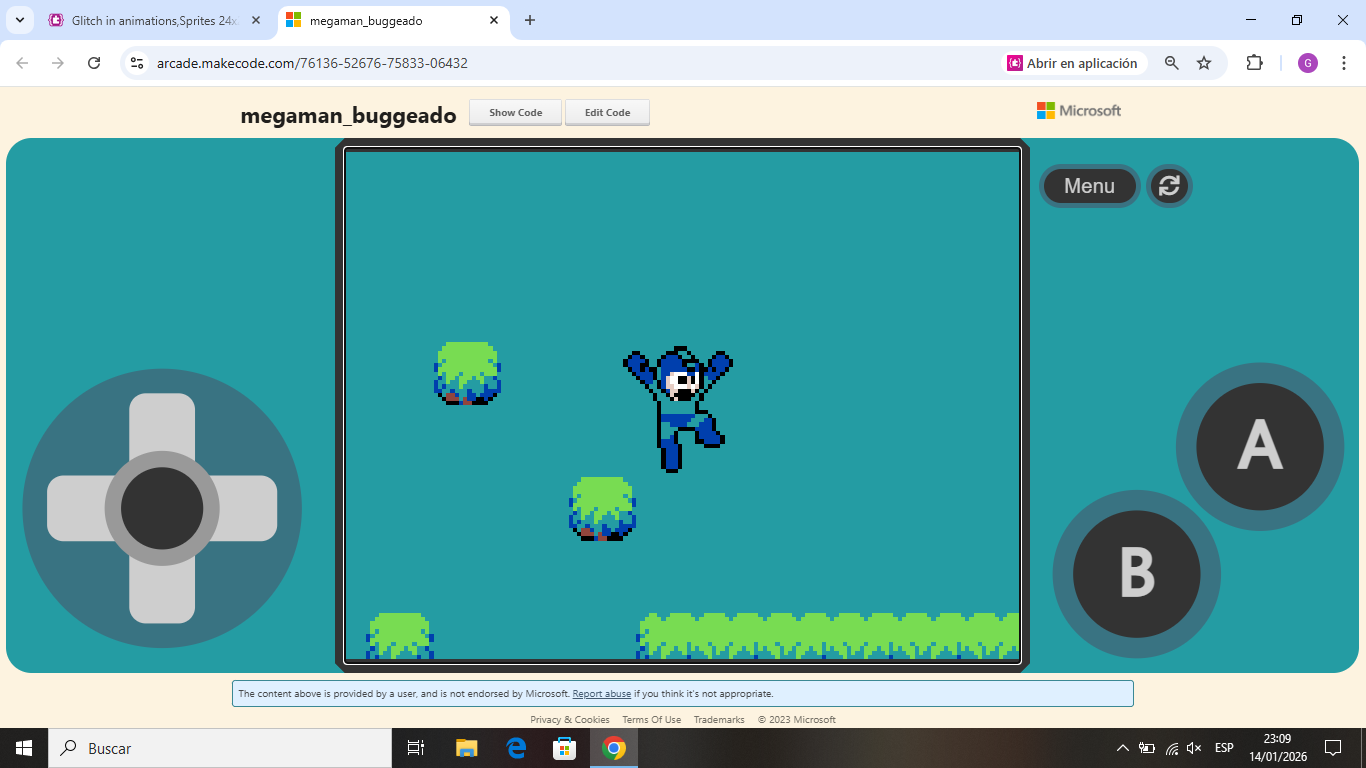Click the Edit Code button
The height and width of the screenshot is (768, 1366).
[x=607, y=112]
